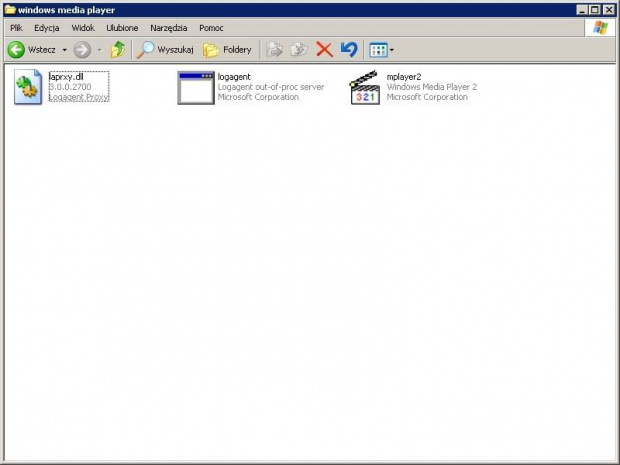Screen dimensions: 620x465
Task: Go up one folder level
Action: coord(118,50)
